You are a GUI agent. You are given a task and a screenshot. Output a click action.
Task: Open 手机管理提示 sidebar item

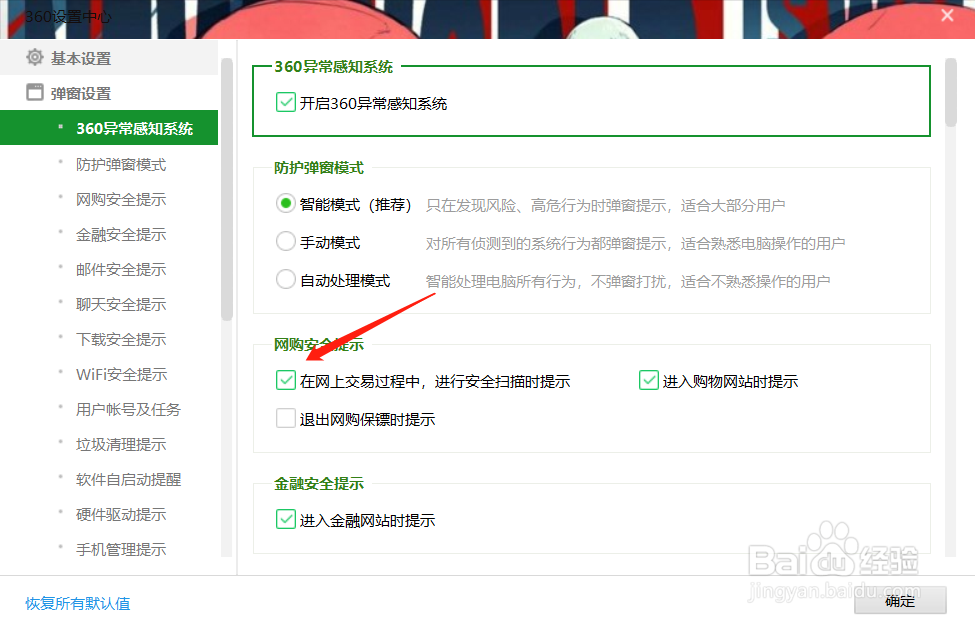[121, 549]
